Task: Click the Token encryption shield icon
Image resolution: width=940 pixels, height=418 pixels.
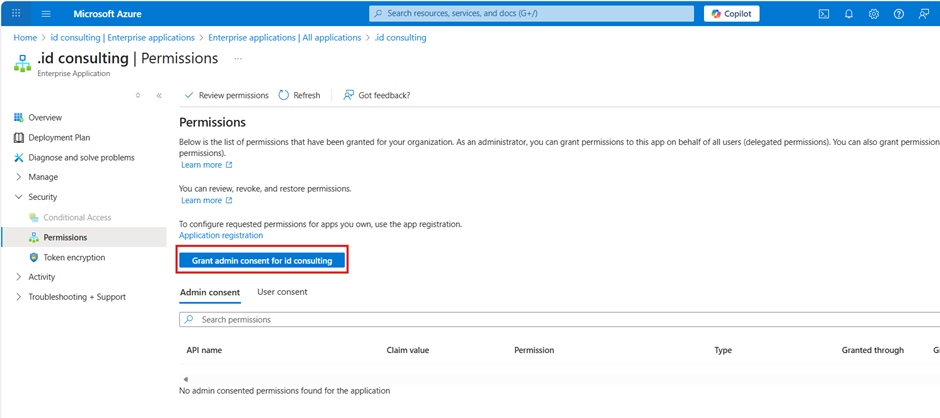Action: coord(34,257)
